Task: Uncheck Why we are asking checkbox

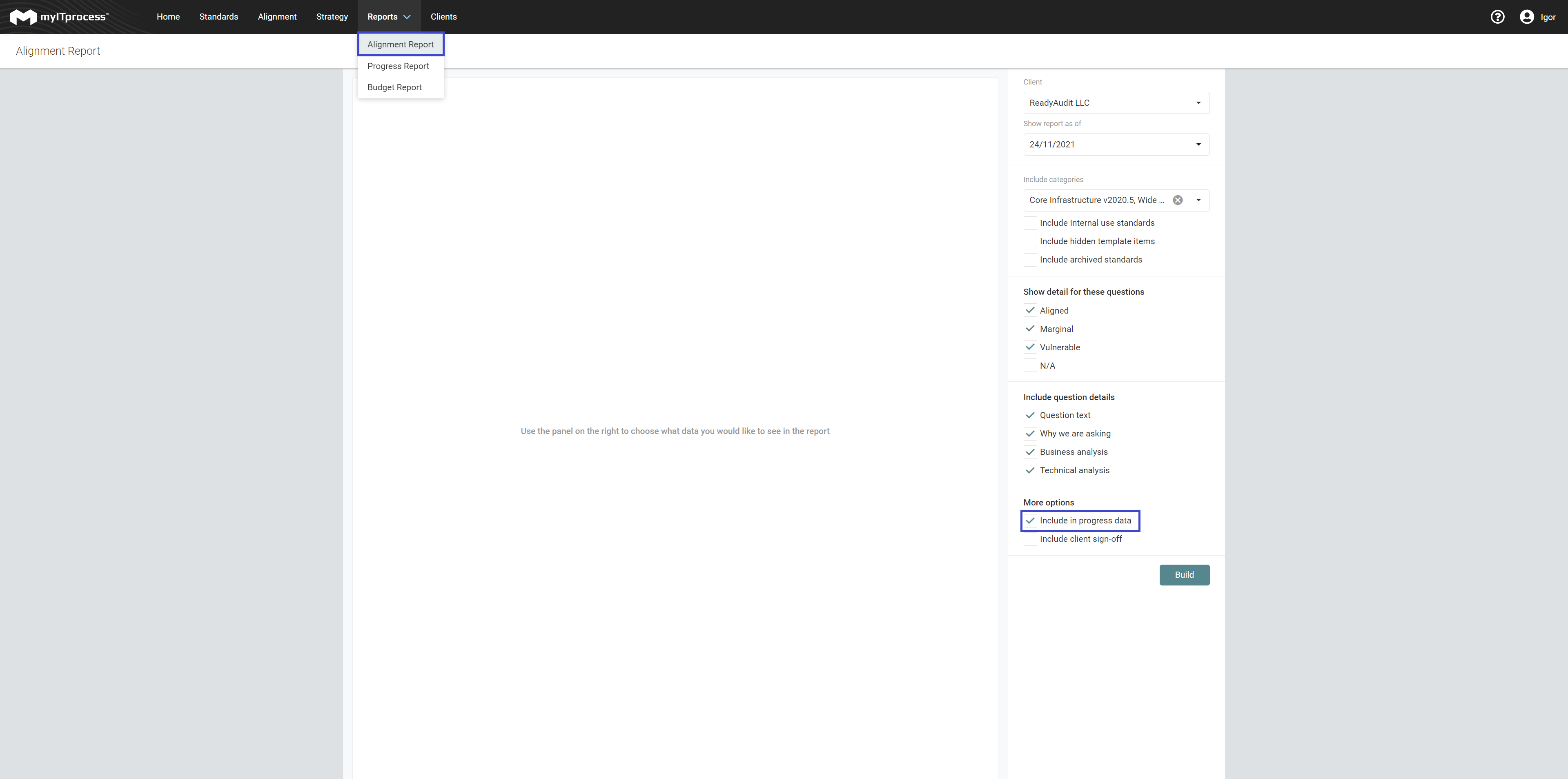Action: point(1030,434)
